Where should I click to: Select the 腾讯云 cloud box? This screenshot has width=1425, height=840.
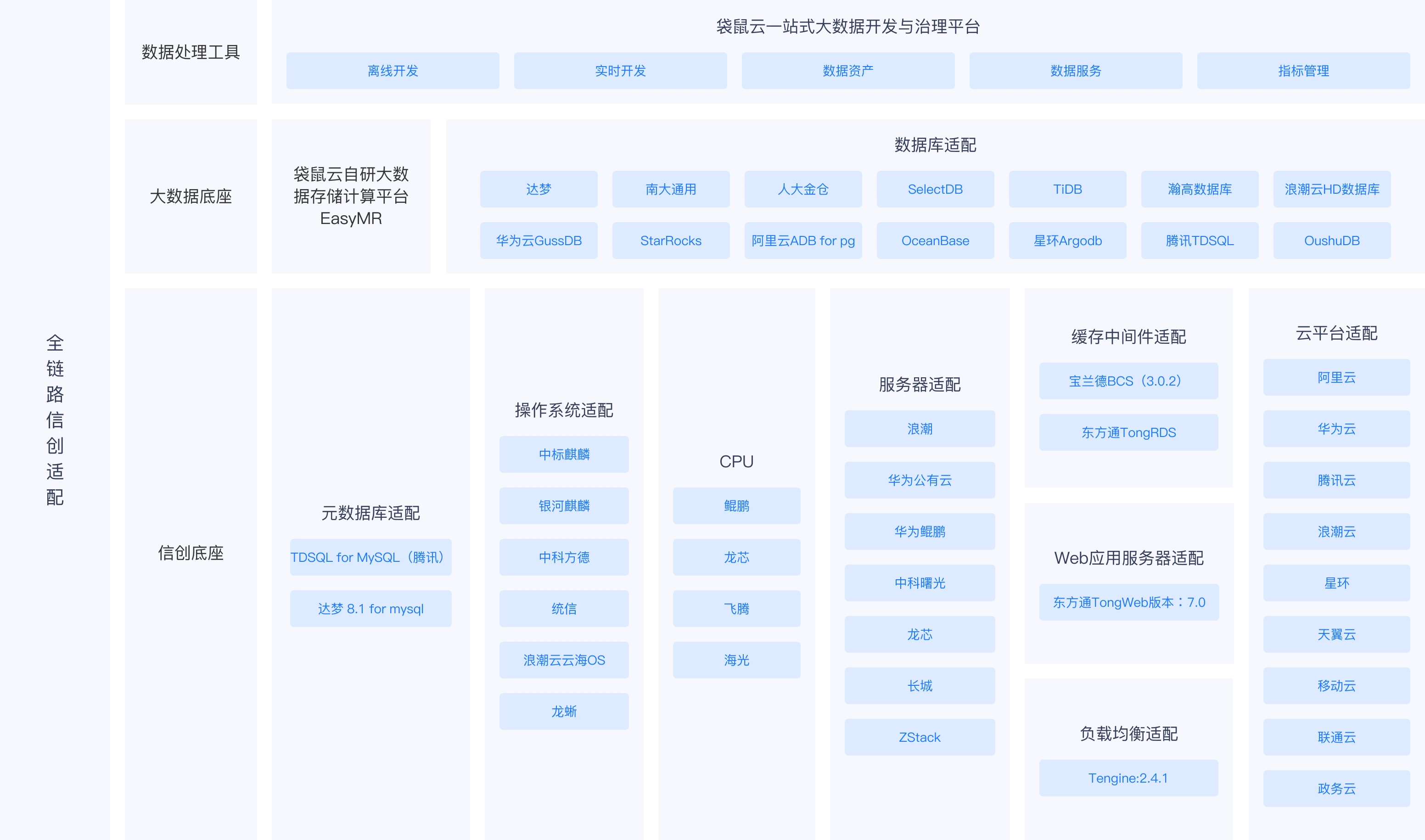[x=1336, y=480]
